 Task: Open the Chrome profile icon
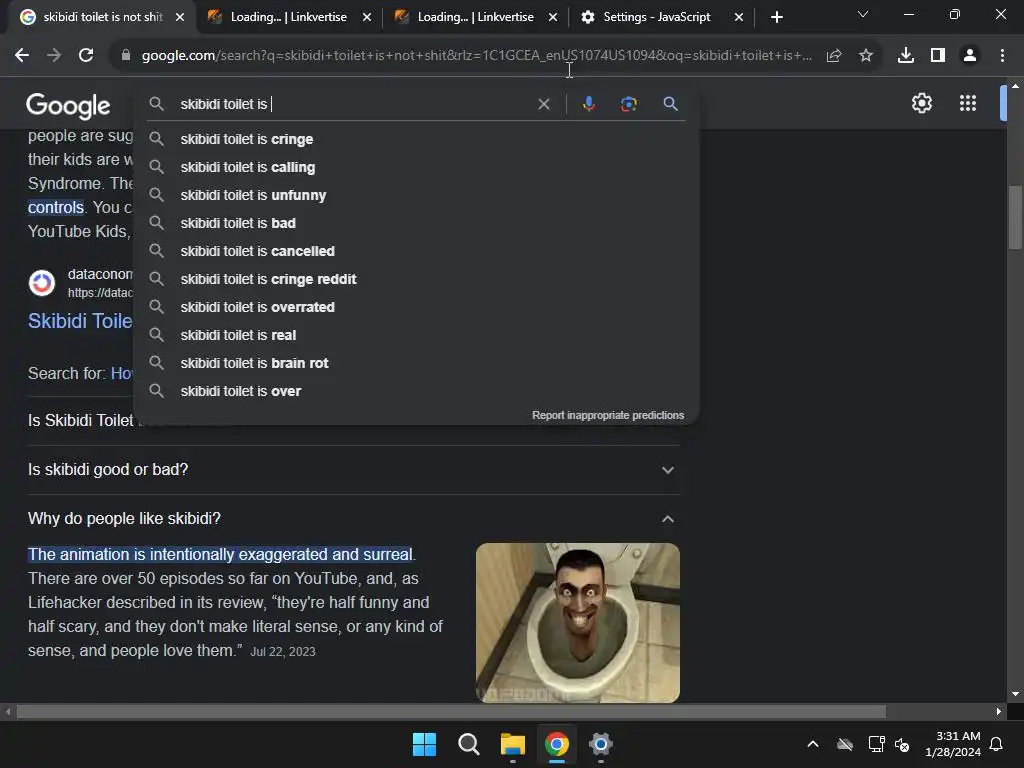coord(970,56)
